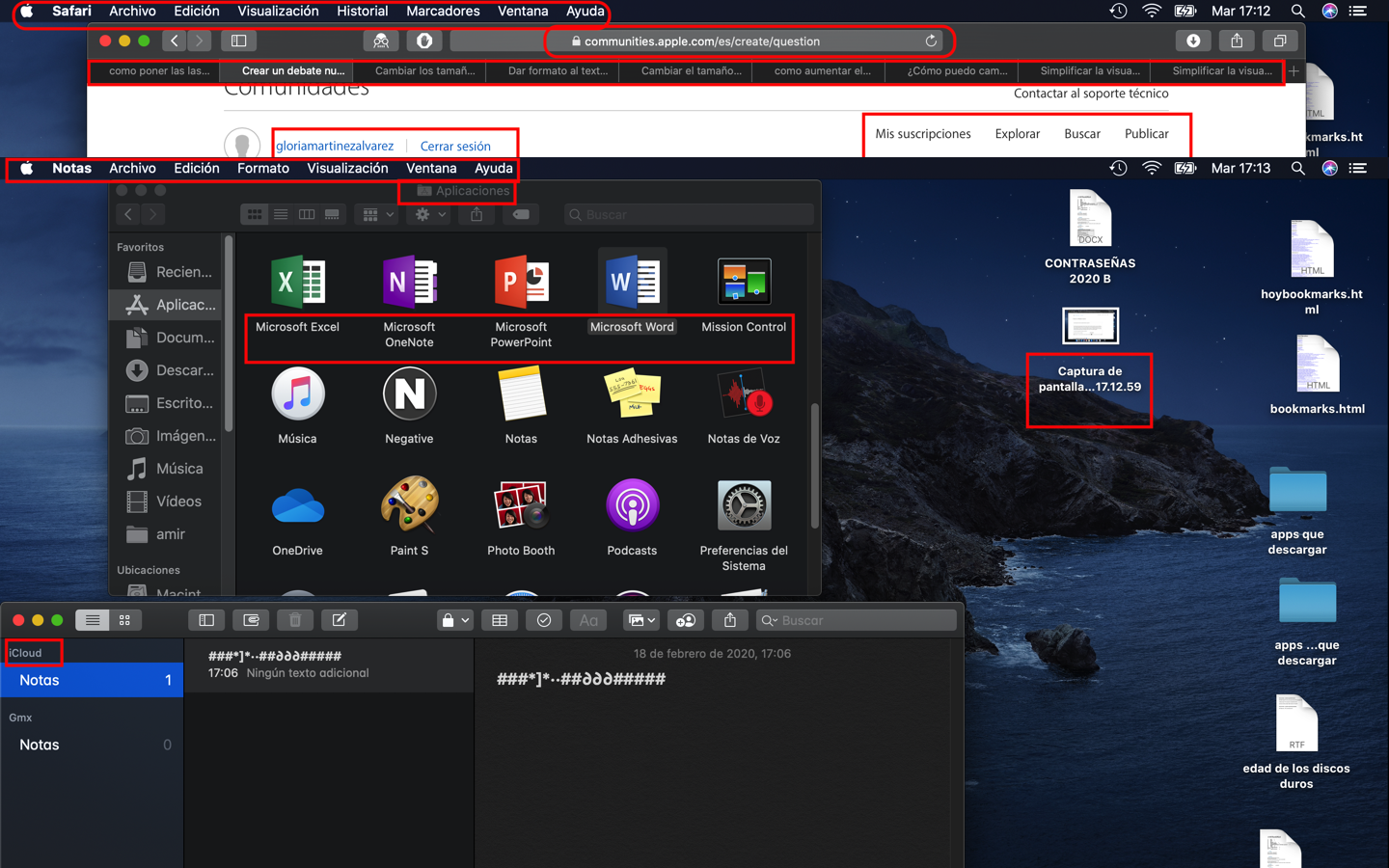Click the Cerrar sesión link
The width and height of the screenshot is (1389, 868).
455,146
